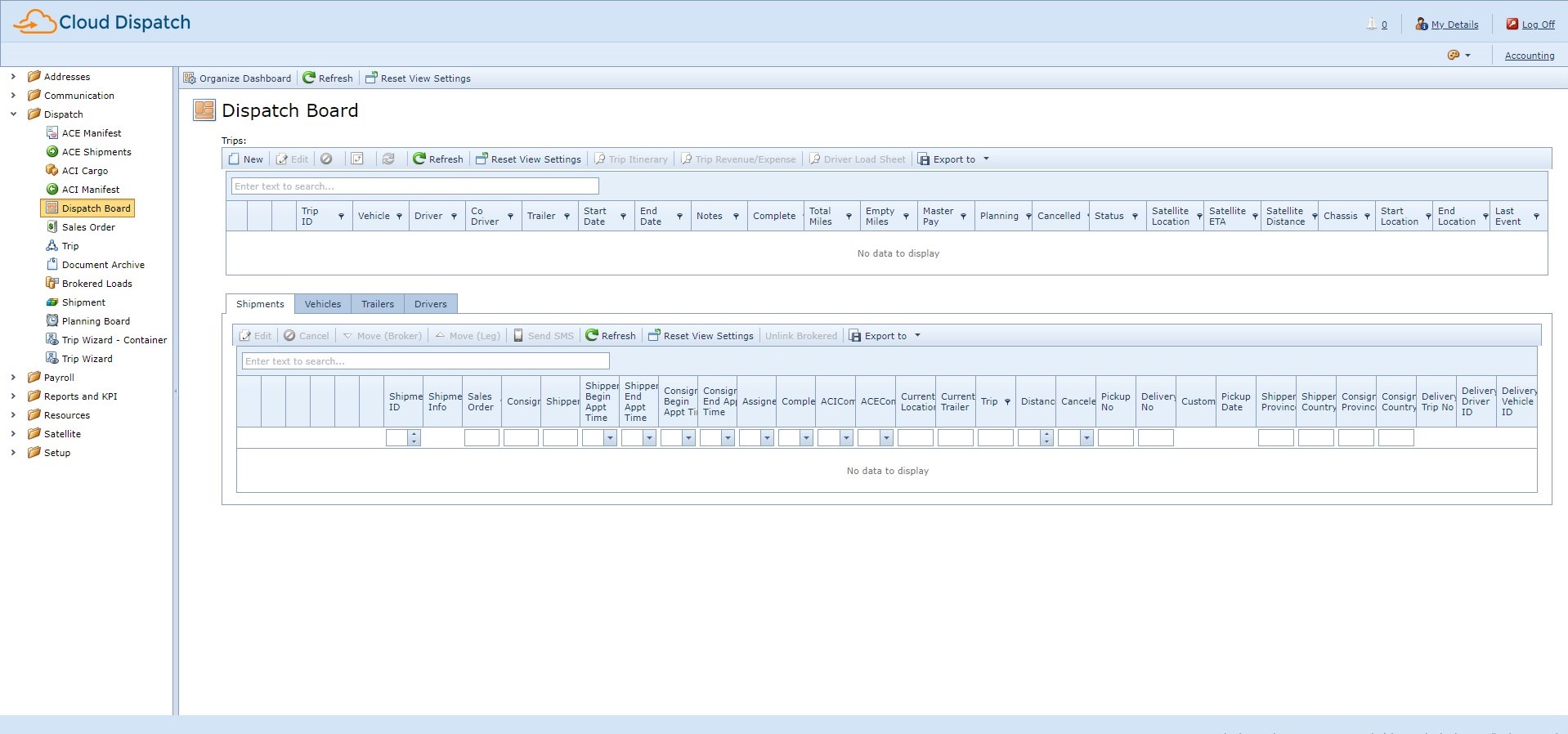Click the My Details user icon
Image resolution: width=1568 pixels, height=734 pixels.
click(x=1422, y=24)
